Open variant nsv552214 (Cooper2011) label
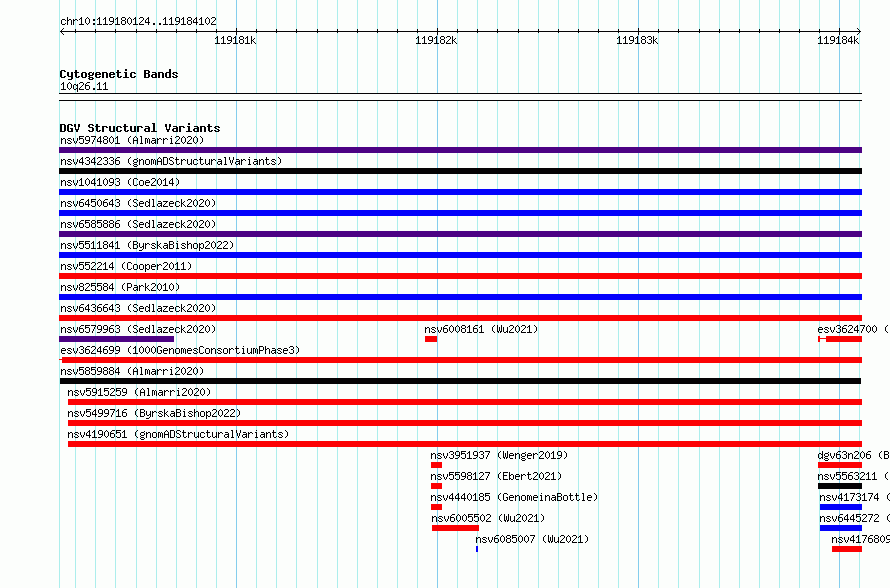The width and height of the screenshot is (890, 588). point(126,266)
